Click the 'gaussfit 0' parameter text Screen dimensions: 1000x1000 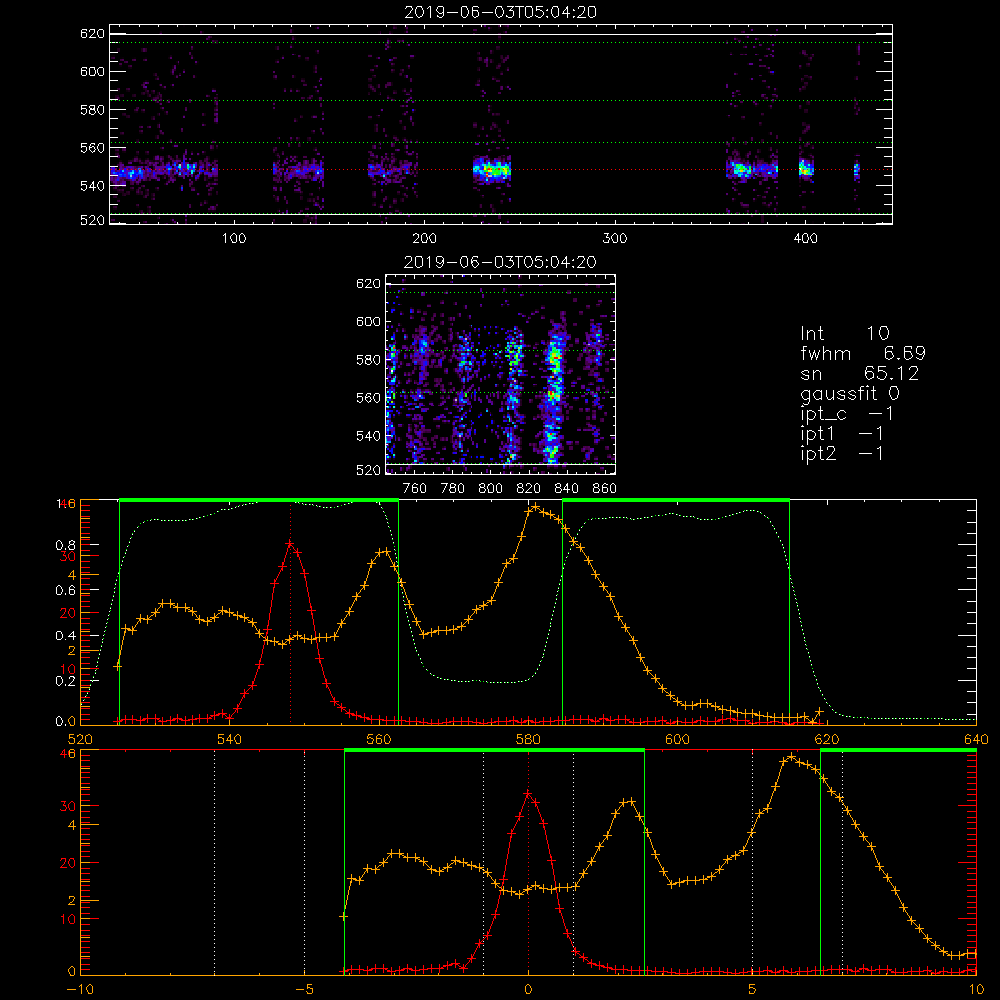coord(850,394)
